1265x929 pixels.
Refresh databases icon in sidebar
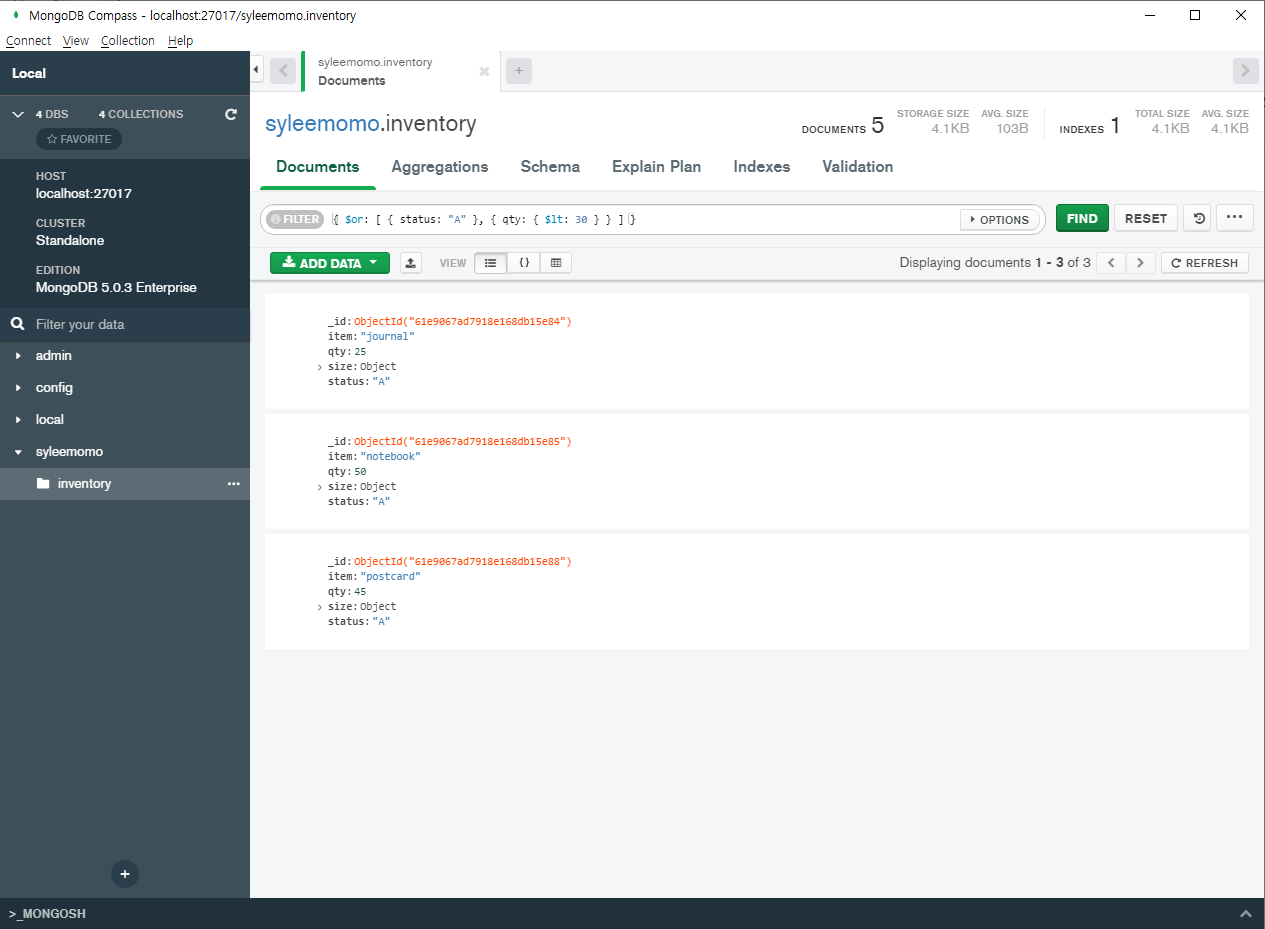pyautogui.click(x=231, y=114)
